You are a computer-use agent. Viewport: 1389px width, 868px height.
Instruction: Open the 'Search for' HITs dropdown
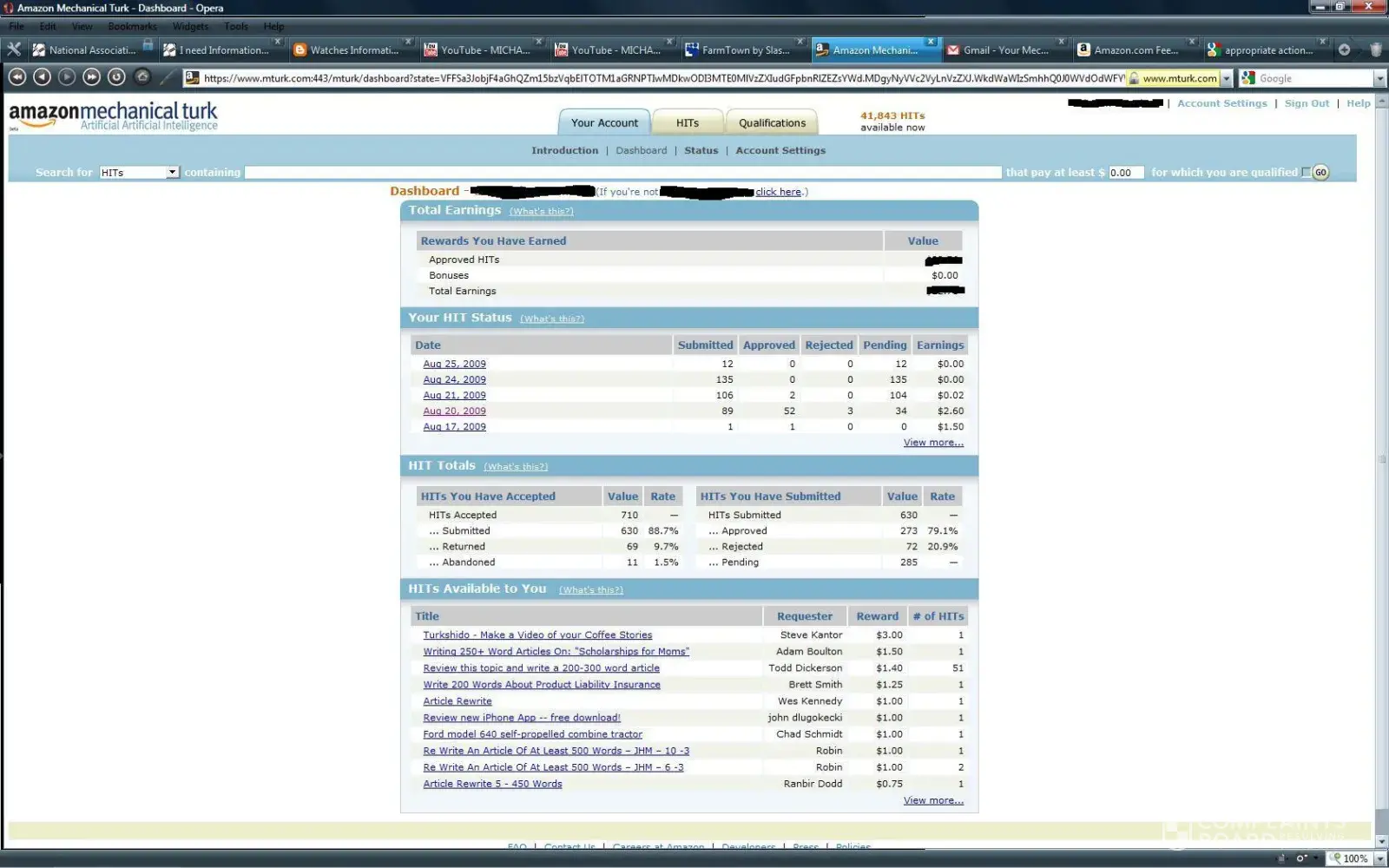(139, 173)
